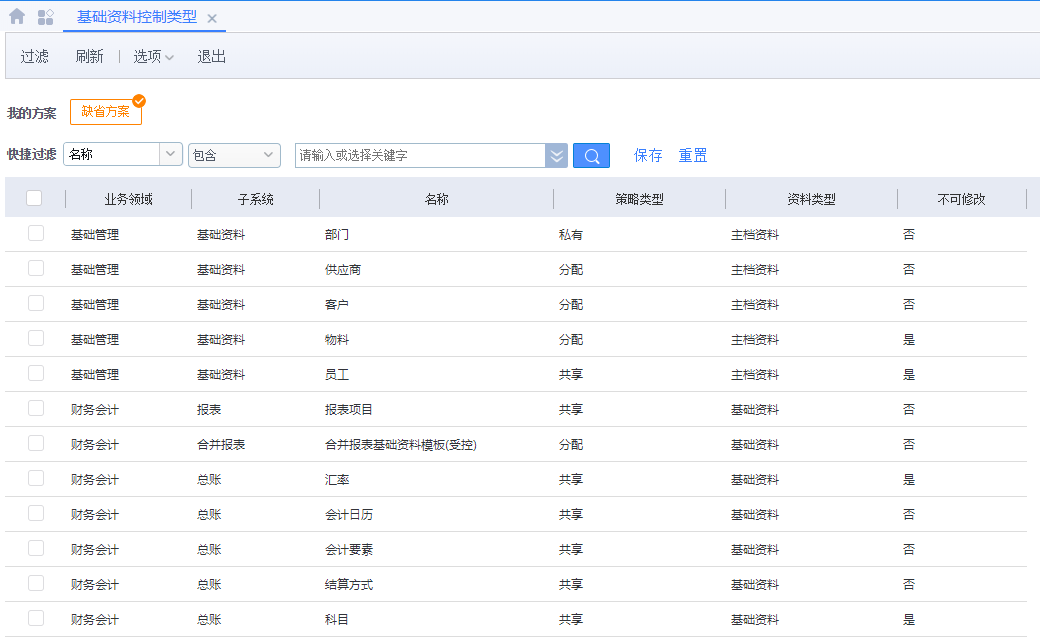Image resolution: width=1040 pixels, height=644 pixels.
Task: Click the blue magnifier search button
Action: (591, 155)
